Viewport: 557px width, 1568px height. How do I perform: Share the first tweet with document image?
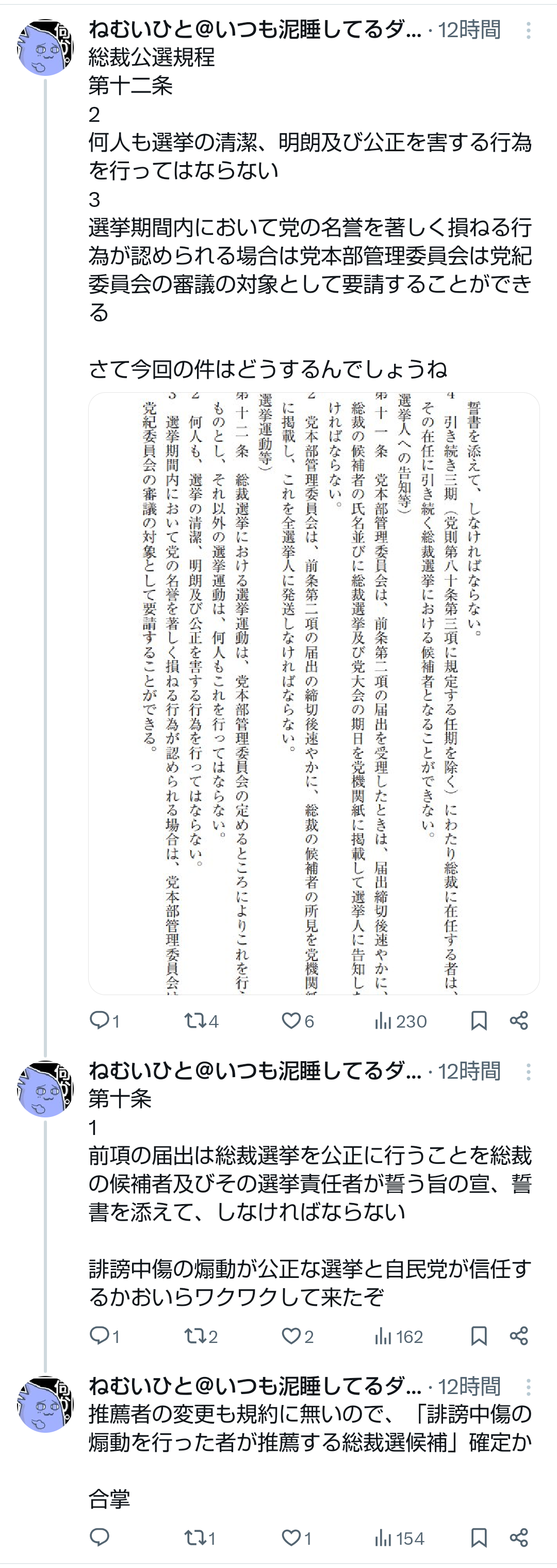519,1020
